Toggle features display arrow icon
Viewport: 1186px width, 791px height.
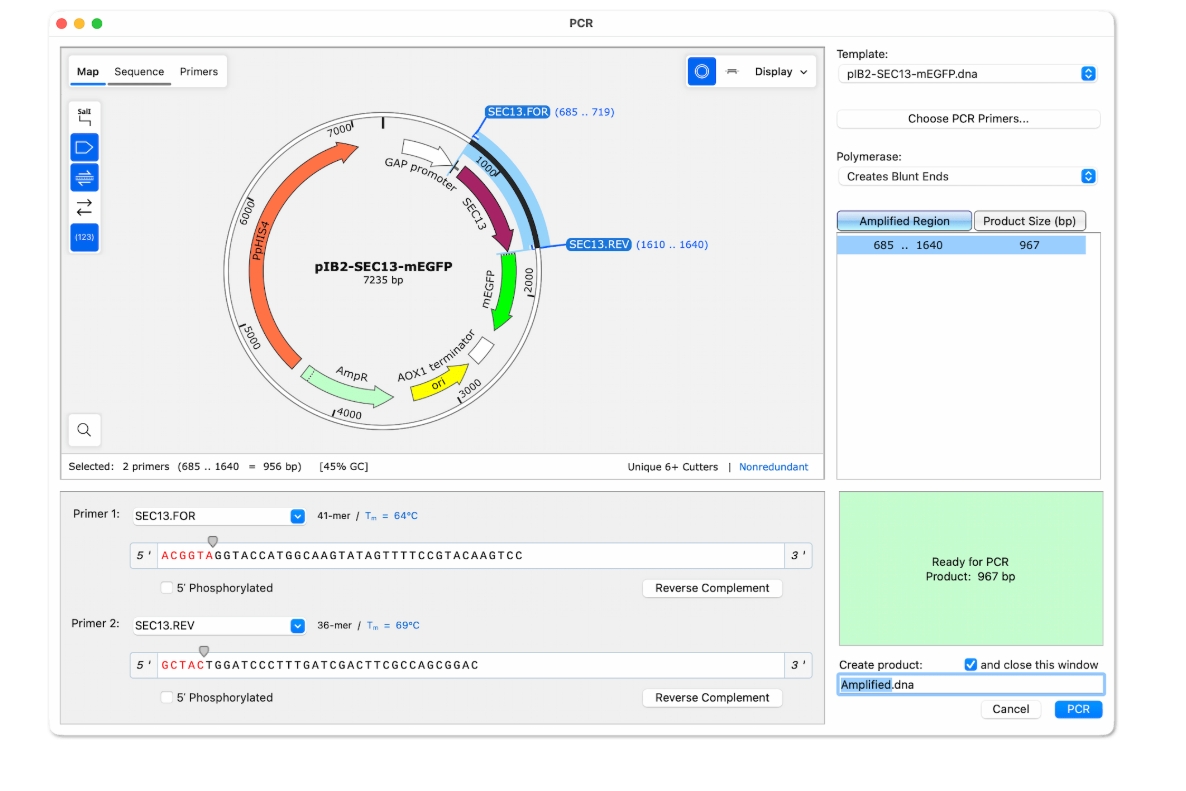click(84, 147)
